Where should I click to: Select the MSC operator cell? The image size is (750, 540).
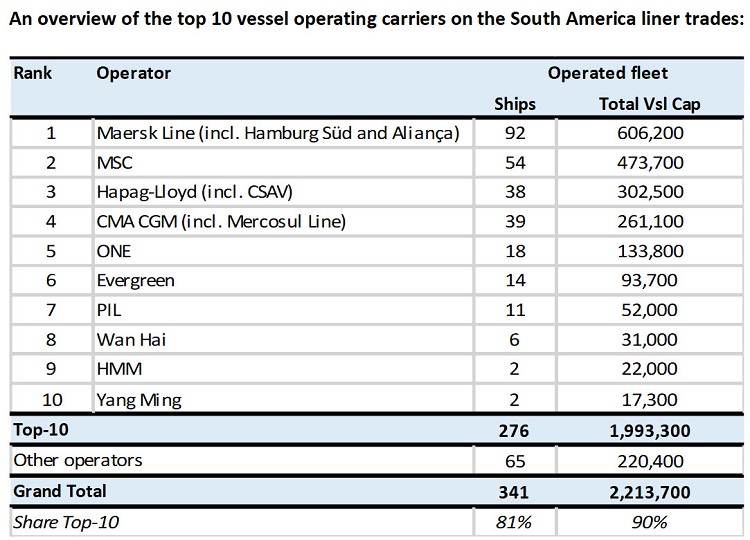[283, 163]
